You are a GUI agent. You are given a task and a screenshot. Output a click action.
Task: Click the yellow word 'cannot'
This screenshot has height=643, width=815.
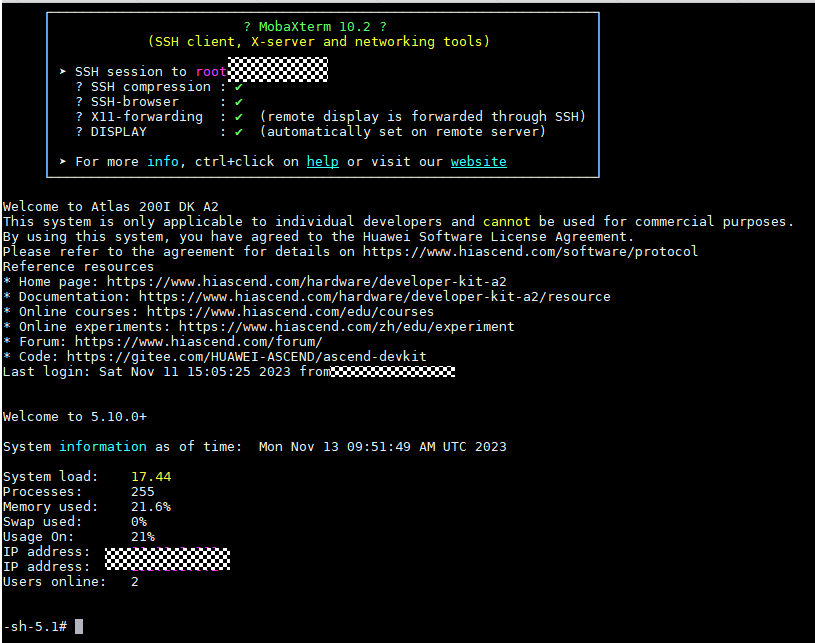click(x=506, y=222)
